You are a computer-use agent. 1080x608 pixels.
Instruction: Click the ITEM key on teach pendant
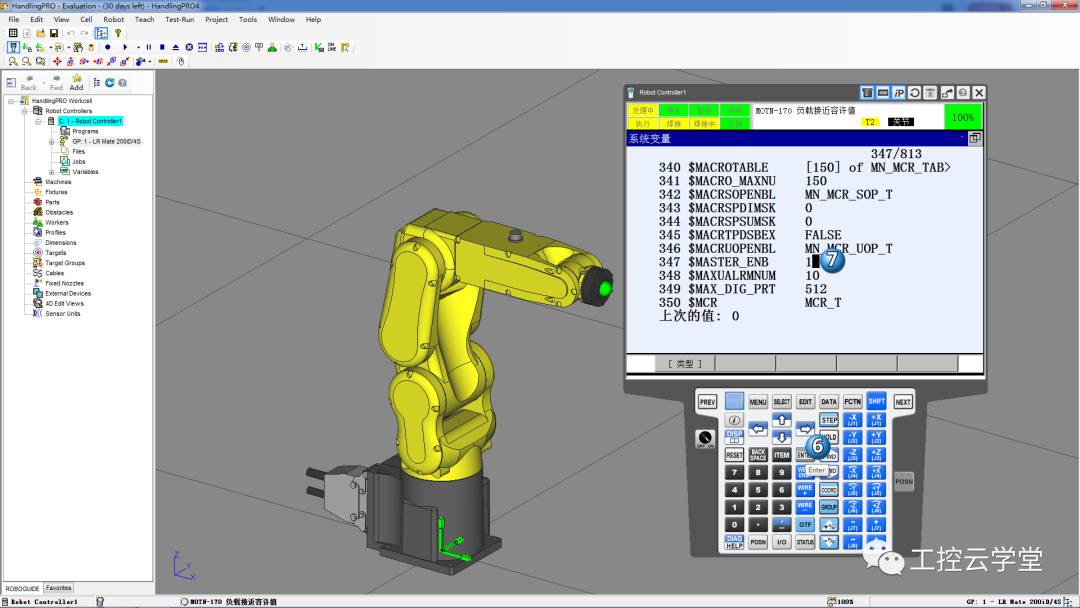coord(782,455)
